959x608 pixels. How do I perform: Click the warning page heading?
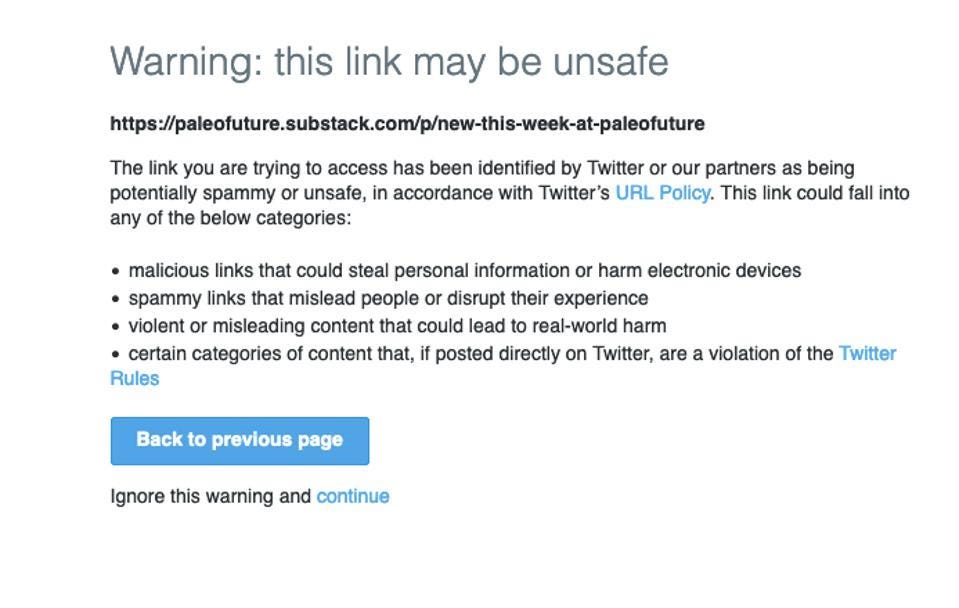391,60
